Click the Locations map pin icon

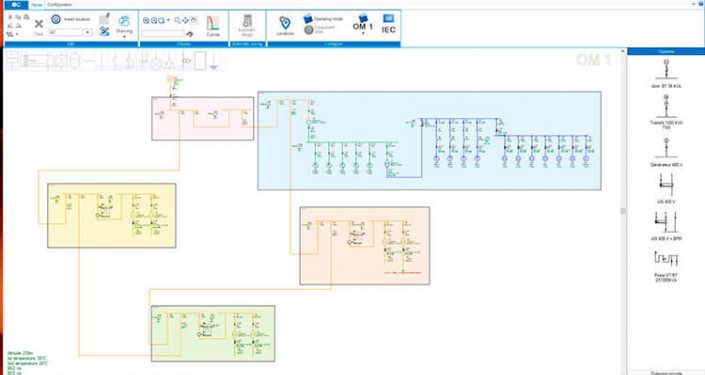click(285, 22)
